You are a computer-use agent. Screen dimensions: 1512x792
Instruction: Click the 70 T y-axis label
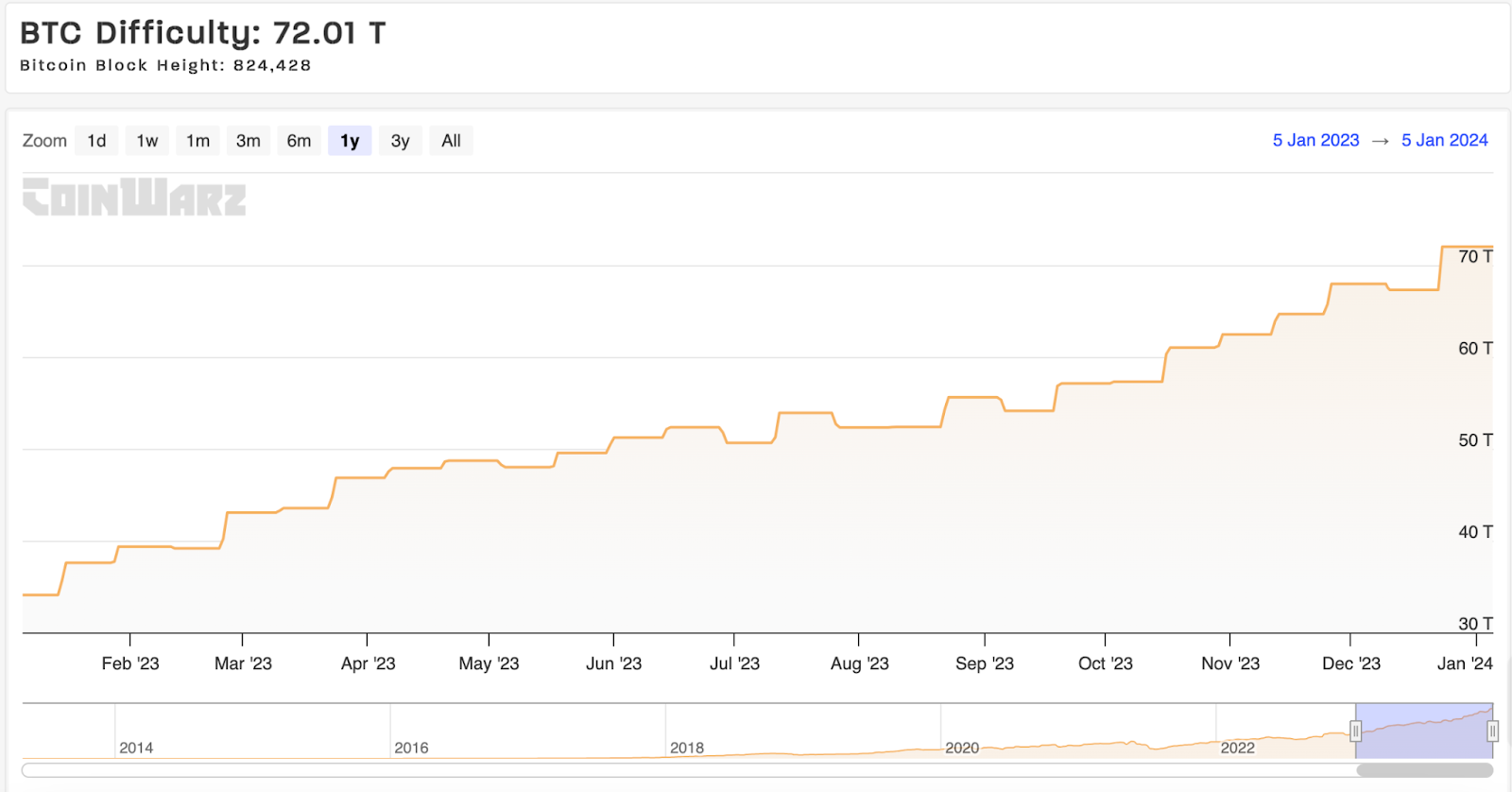click(x=1475, y=256)
